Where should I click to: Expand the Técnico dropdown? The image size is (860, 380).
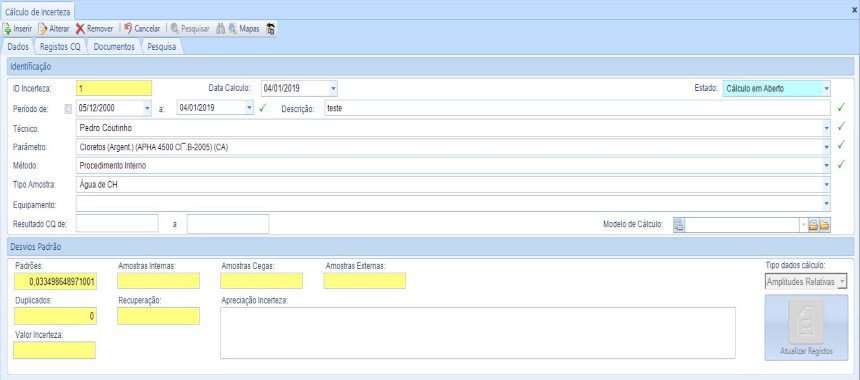pyautogui.click(x=827, y=128)
